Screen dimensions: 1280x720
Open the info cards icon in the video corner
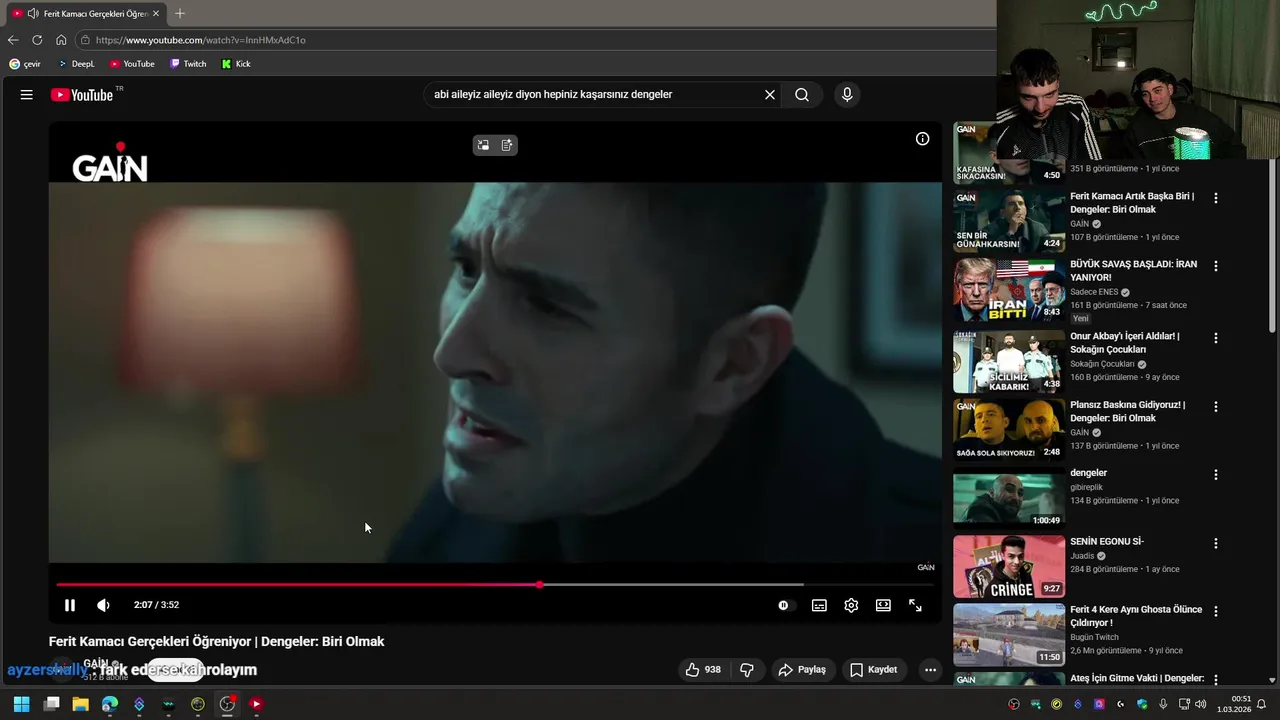tap(922, 139)
